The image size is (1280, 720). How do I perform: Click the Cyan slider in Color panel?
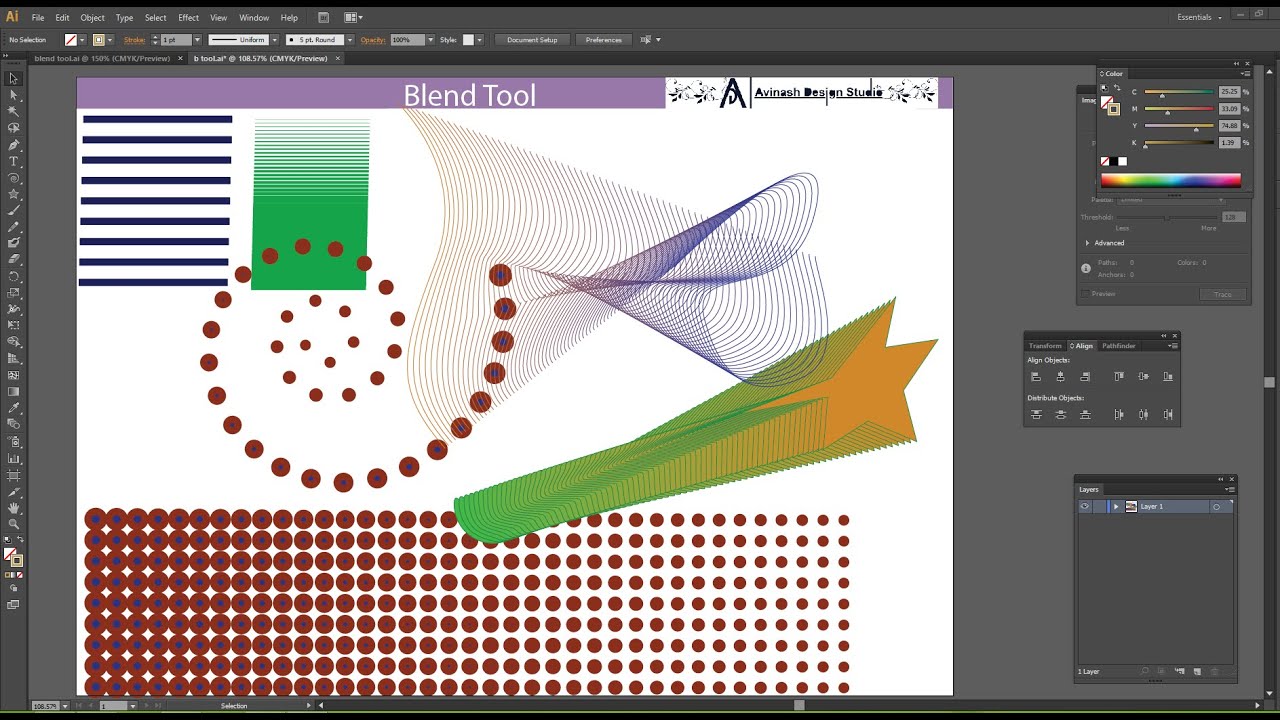tap(1179, 93)
